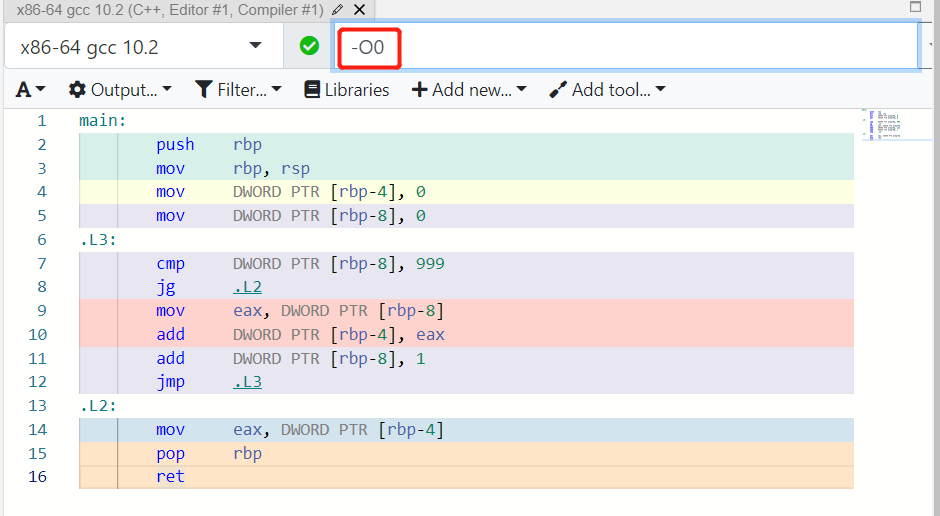The height and width of the screenshot is (516, 940).
Task: Click the green compilation success checkmark
Action: click(x=309, y=46)
